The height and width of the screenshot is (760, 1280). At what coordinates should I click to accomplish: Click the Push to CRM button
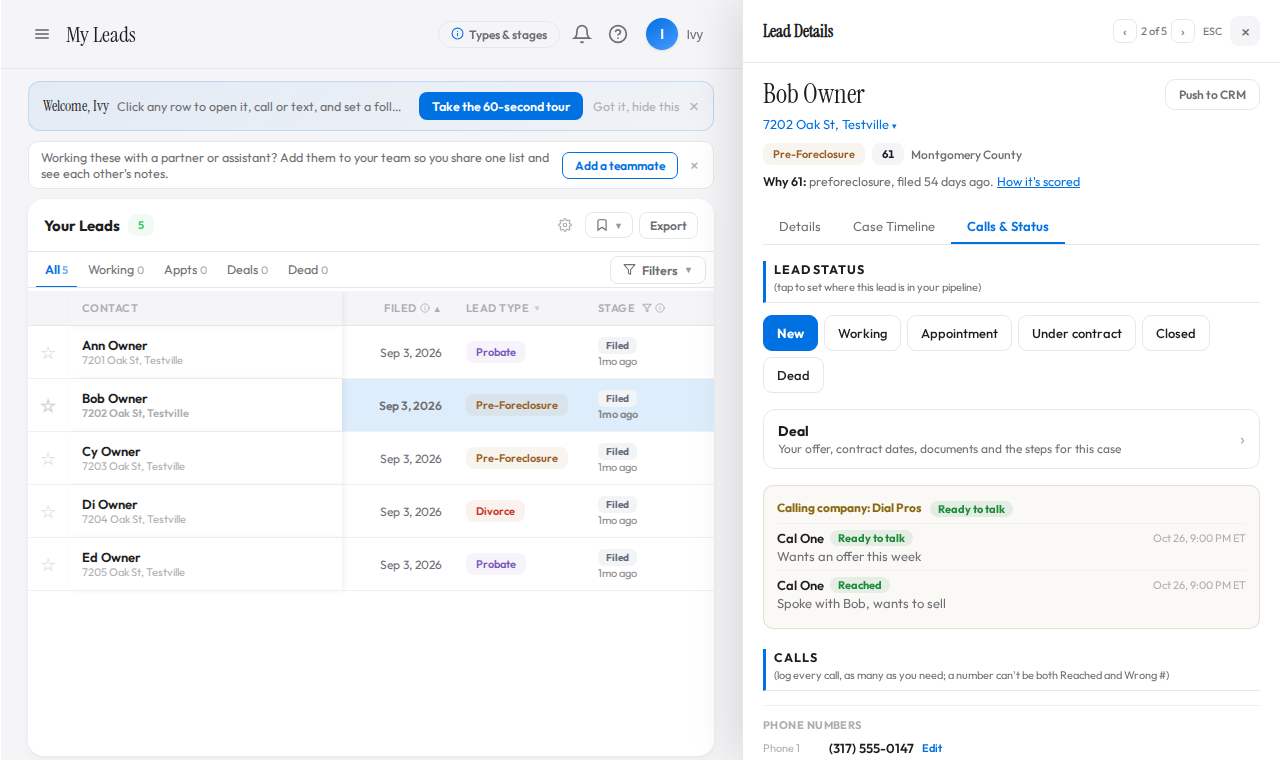click(x=1212, y=95)
